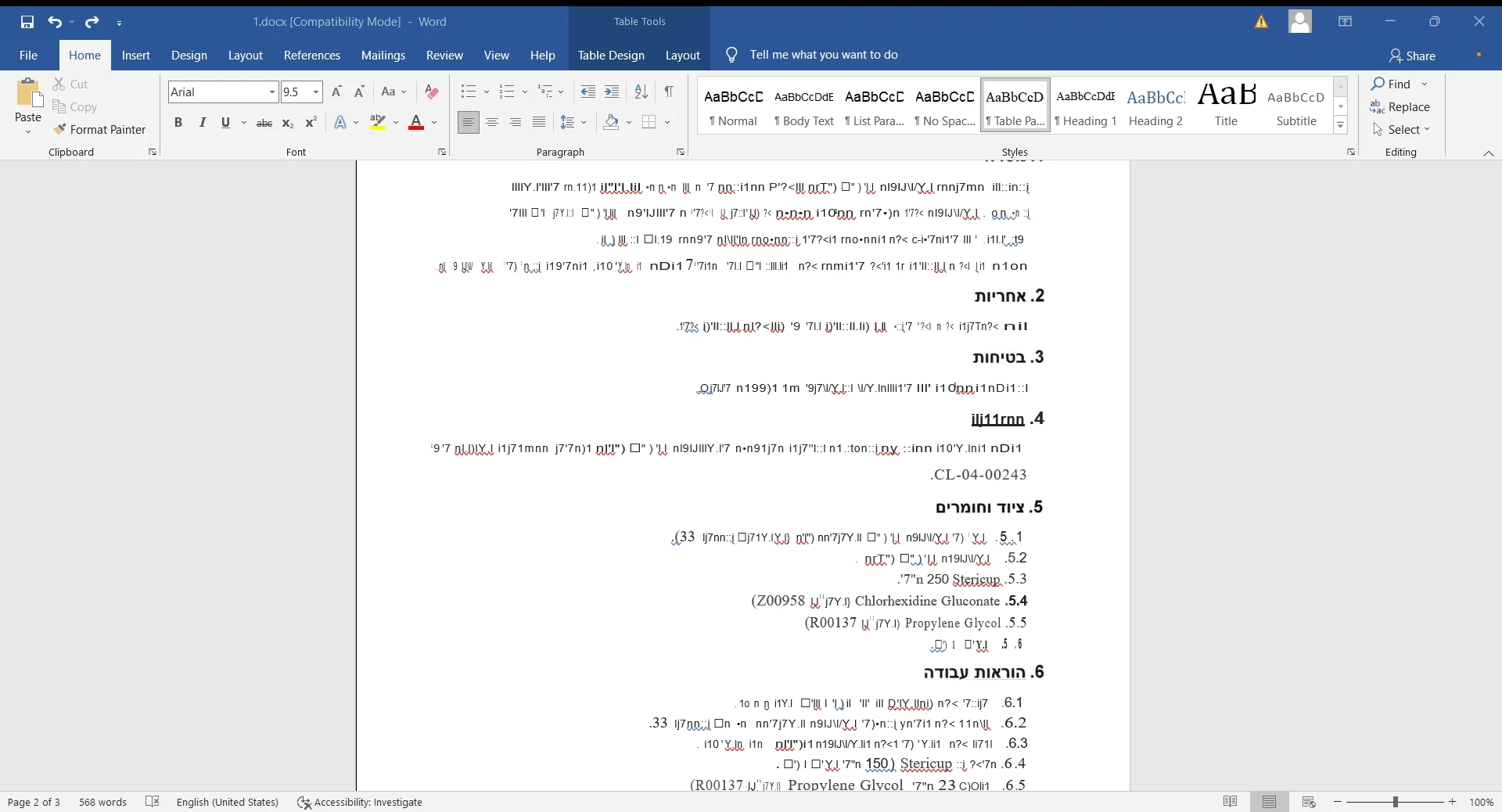Open Accessibility: Investigate status
This screenshot has width=1502, height=812.
tap(360, 802)
